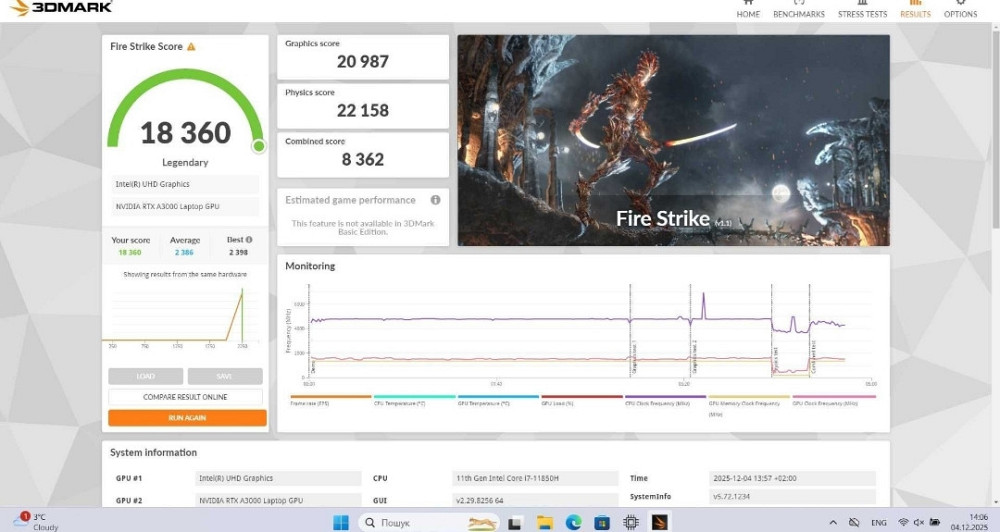This screenshot has height=532, width=1000.
Task: Click the Fire Strike preview image
Action: pyautogui.click(x=673, y=140)
